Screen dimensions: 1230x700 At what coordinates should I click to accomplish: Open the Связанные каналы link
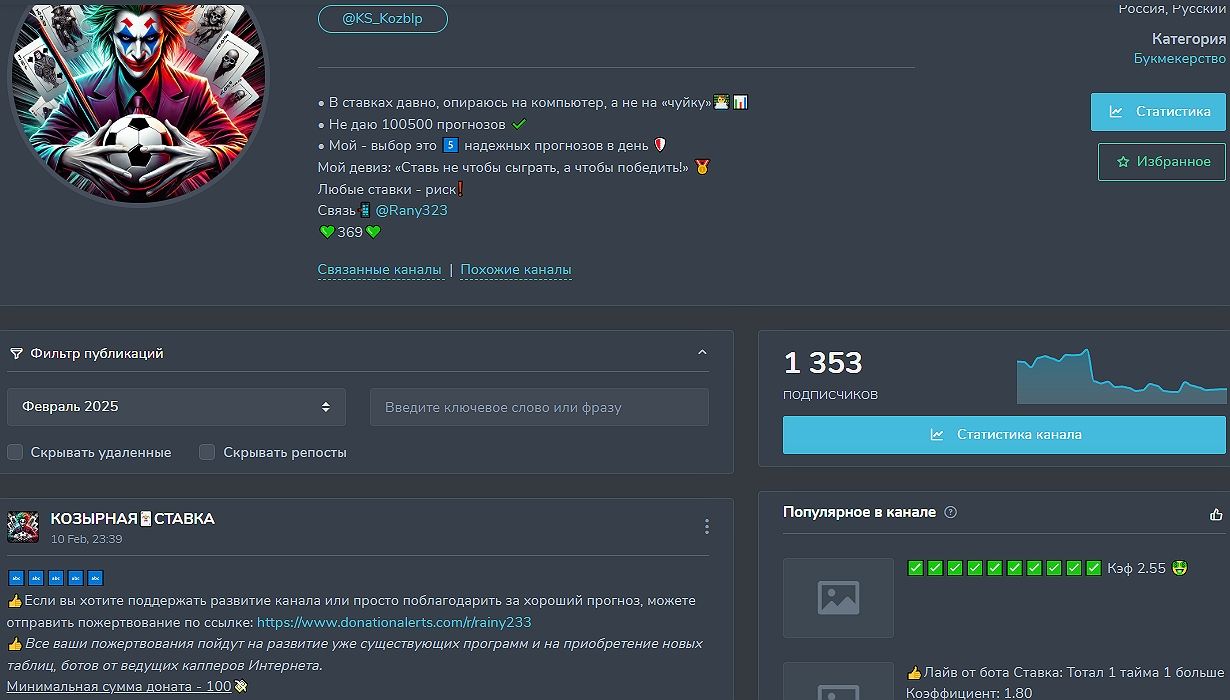pyautogui.click(x=380, y=270)
